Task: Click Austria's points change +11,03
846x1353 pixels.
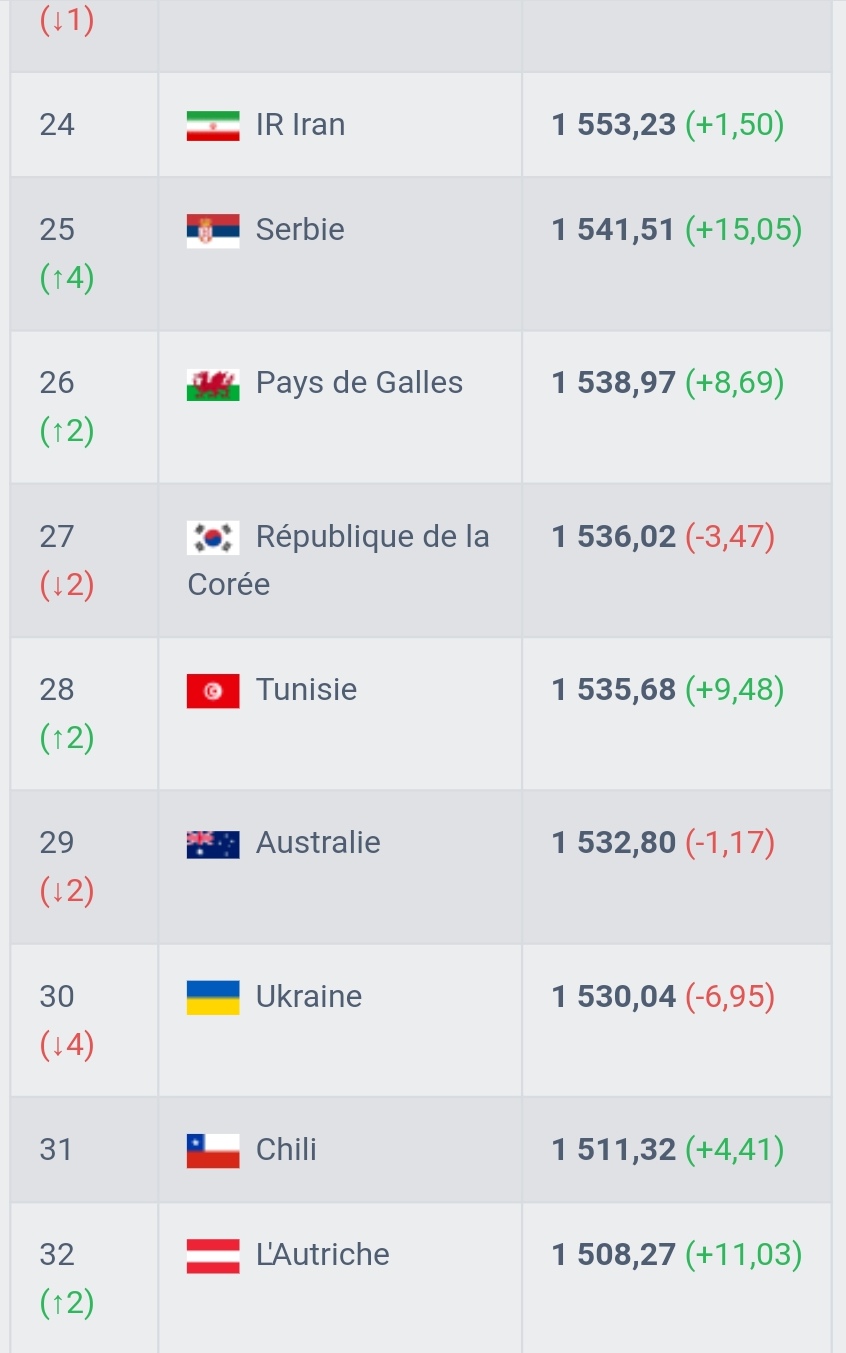Action: click(744, 1255)
